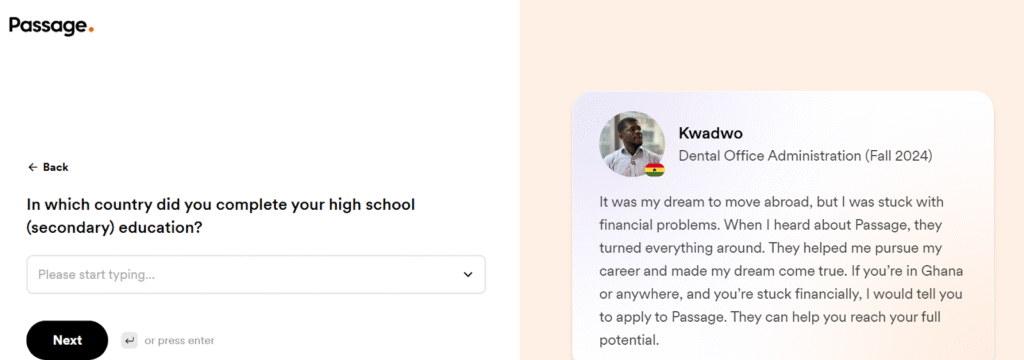Click Kwadwo's profile photo
1024x360 pixels.
(632, 144)
